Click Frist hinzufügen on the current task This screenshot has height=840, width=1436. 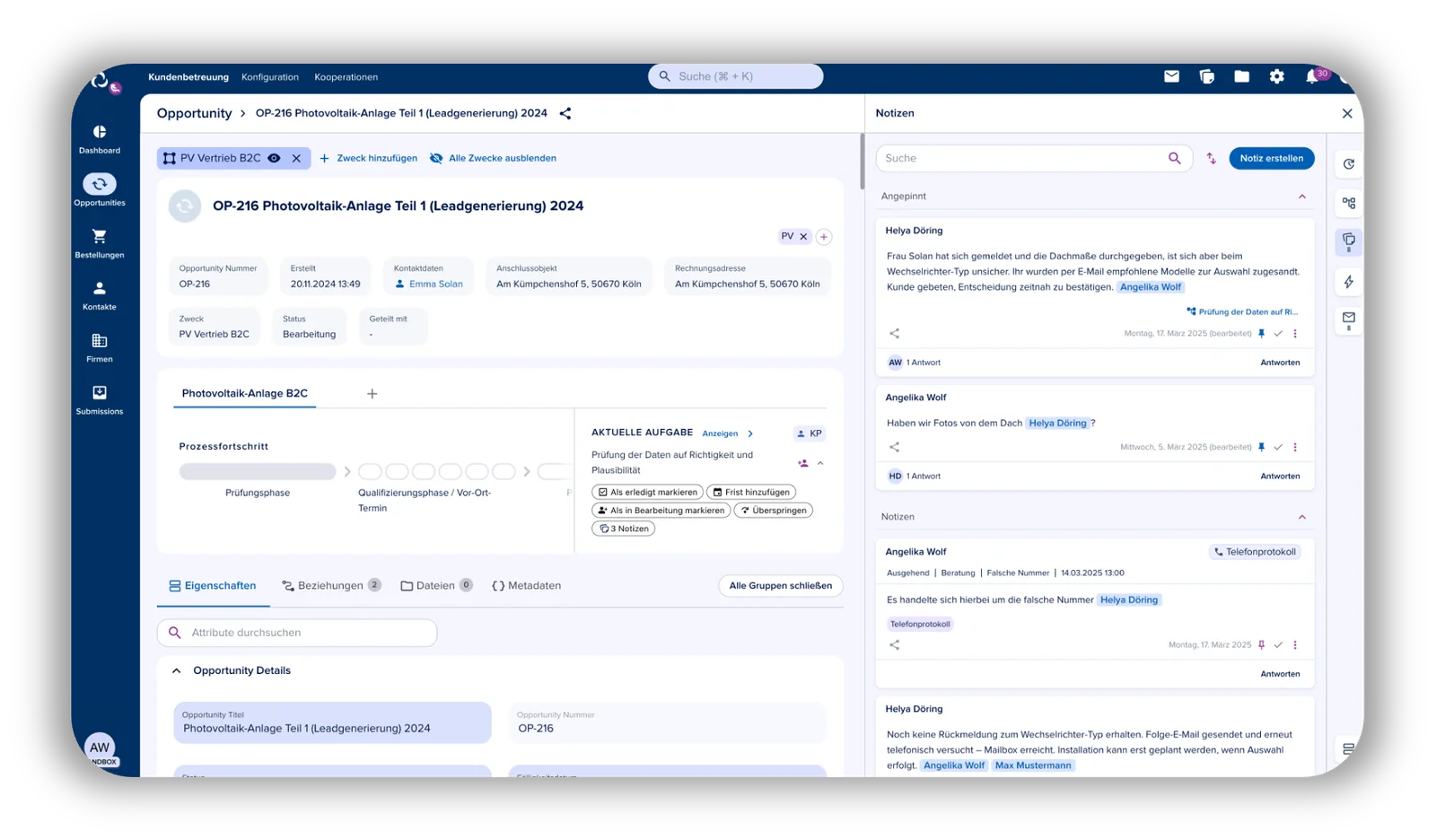(751, 492)
